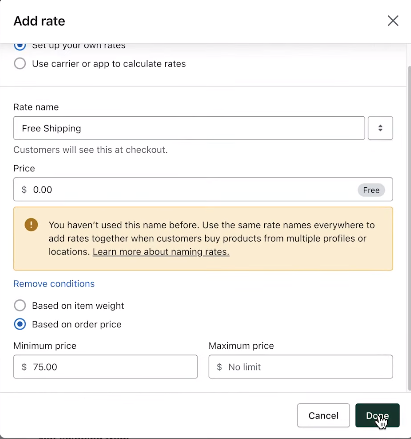411x439 pixels.
Task: Click the dollar sign in Price field
Action: [24, 190]
